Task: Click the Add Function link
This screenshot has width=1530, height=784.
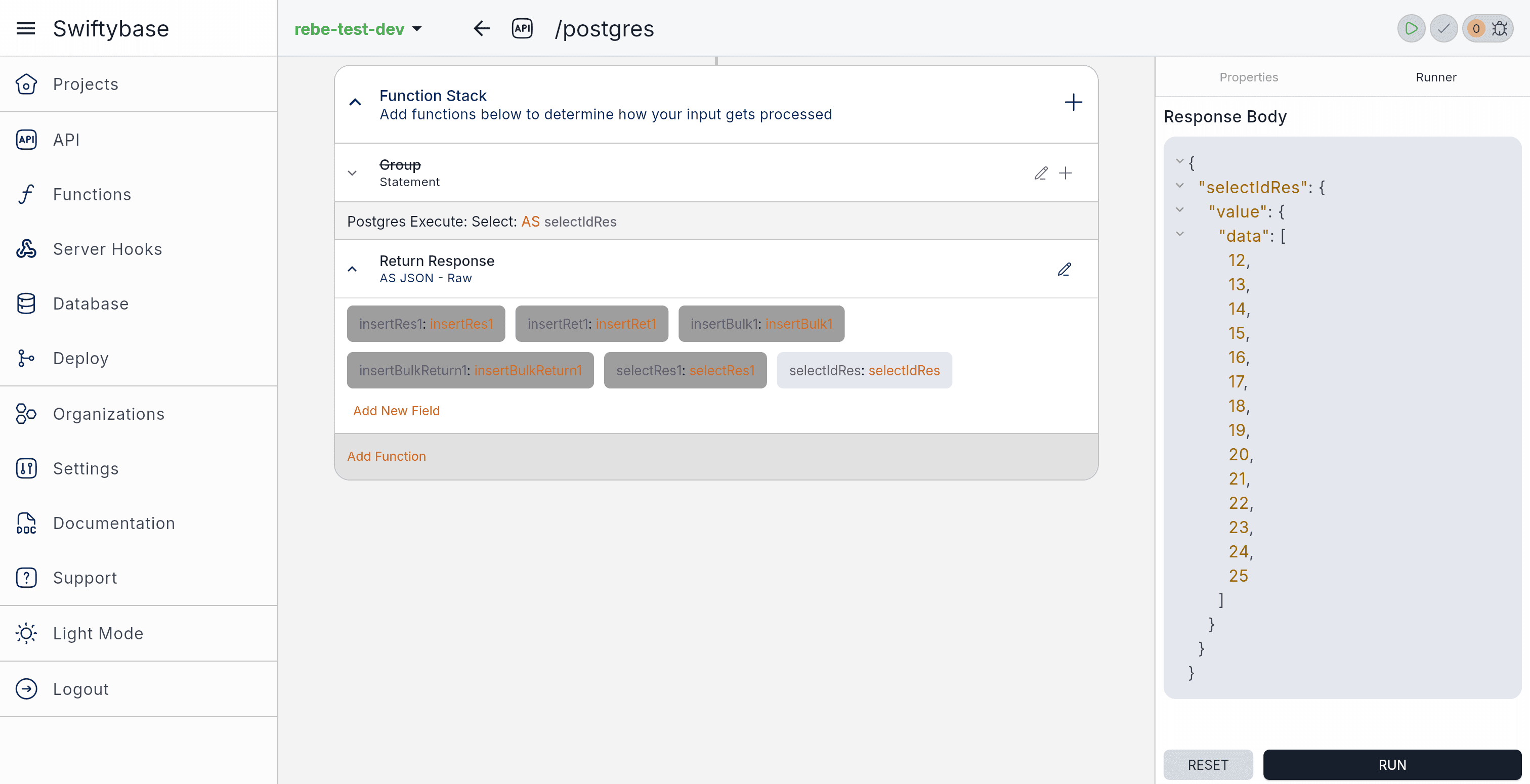Action: click(386, 457)
